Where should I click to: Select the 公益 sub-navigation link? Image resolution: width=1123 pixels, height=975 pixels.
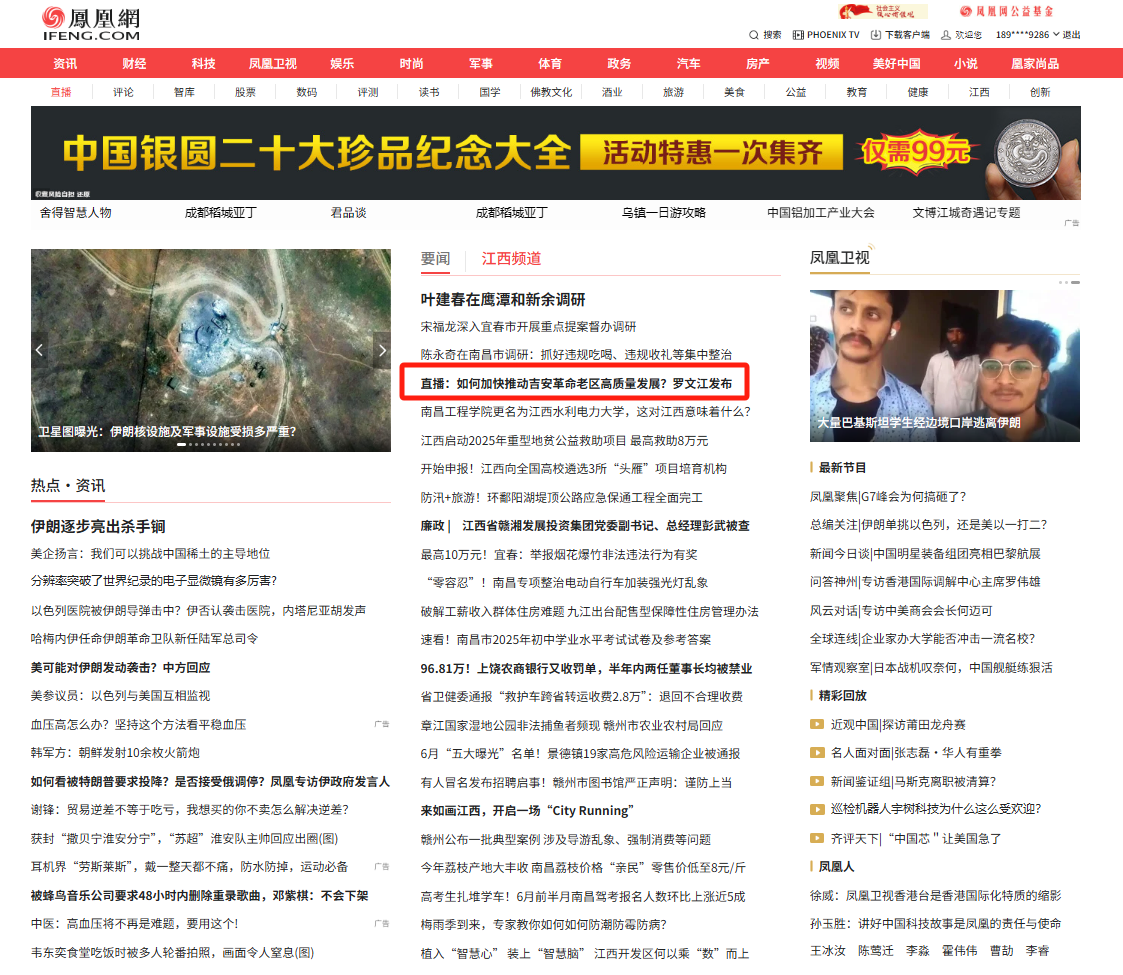coord(796,92)
